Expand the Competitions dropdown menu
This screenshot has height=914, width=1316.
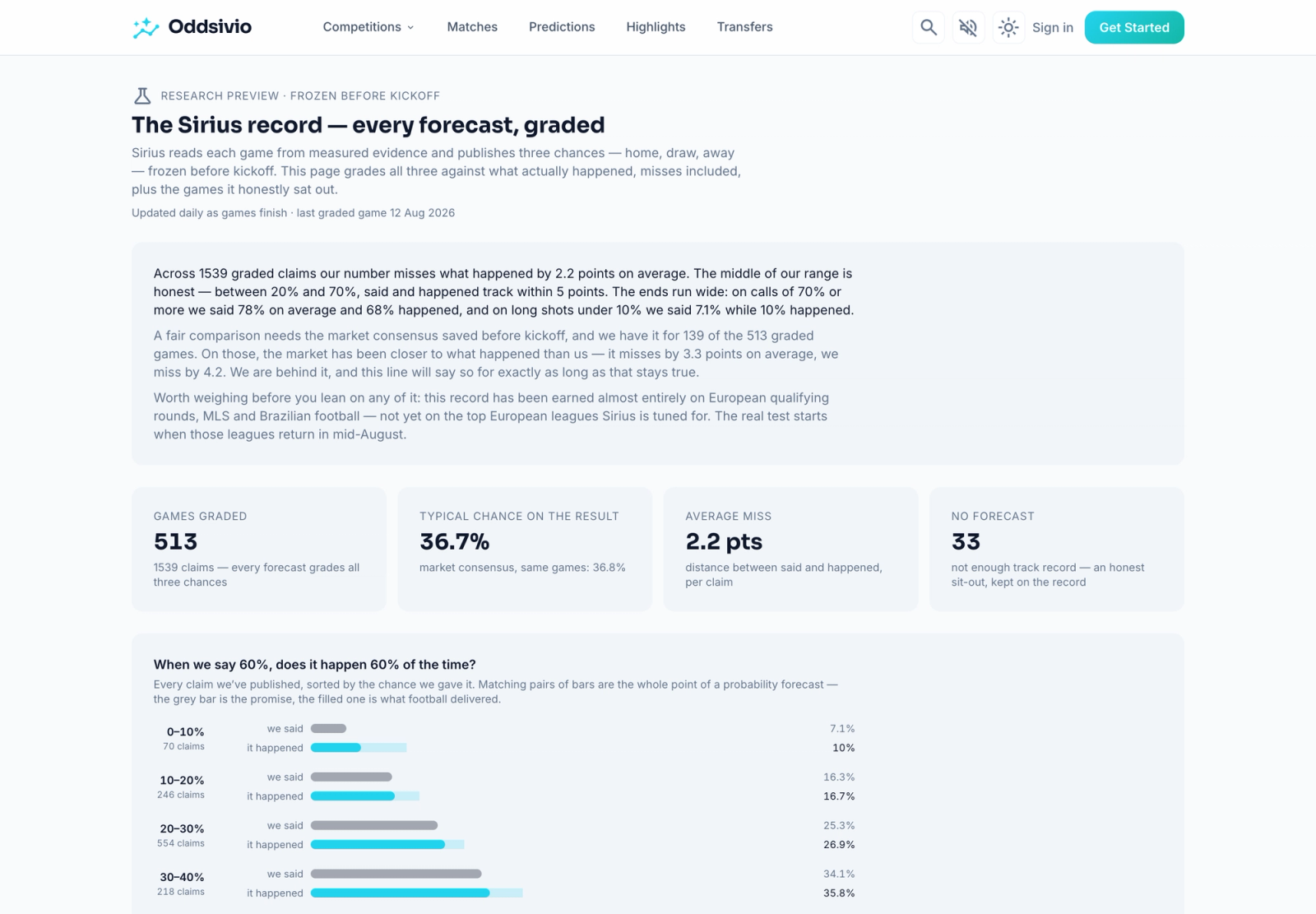(x=368, y=27)
